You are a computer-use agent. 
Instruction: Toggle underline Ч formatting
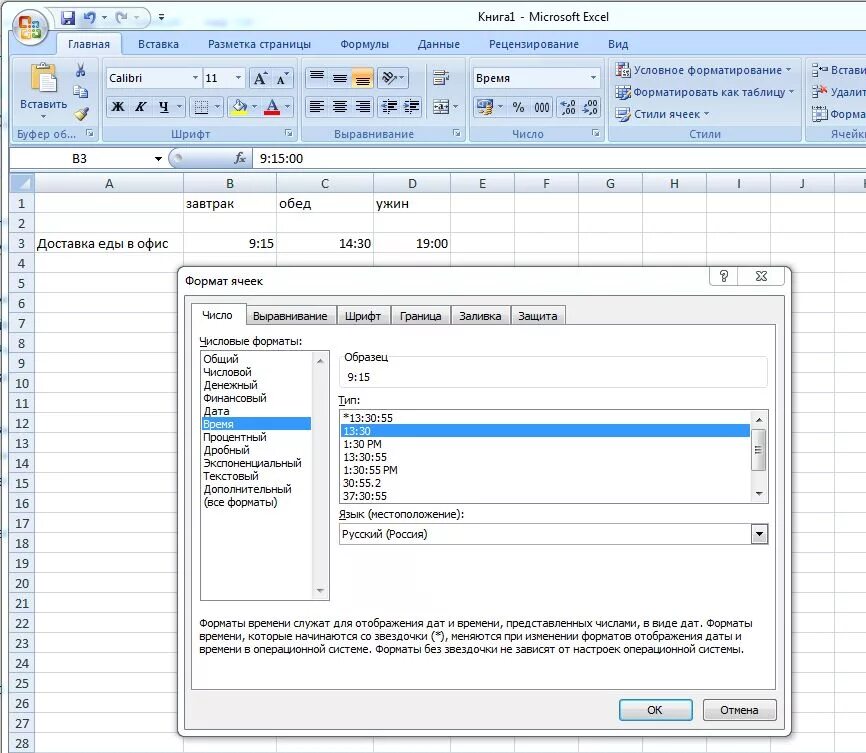tap(164, 107)
